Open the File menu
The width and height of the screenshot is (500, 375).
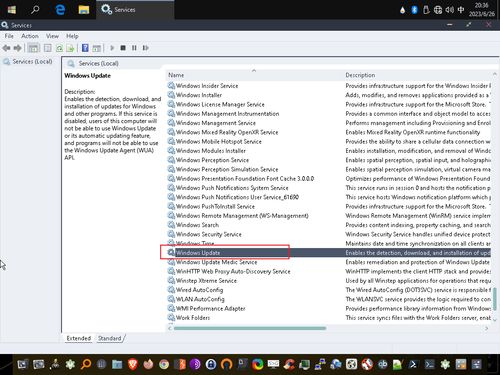[x=9, y=36]
